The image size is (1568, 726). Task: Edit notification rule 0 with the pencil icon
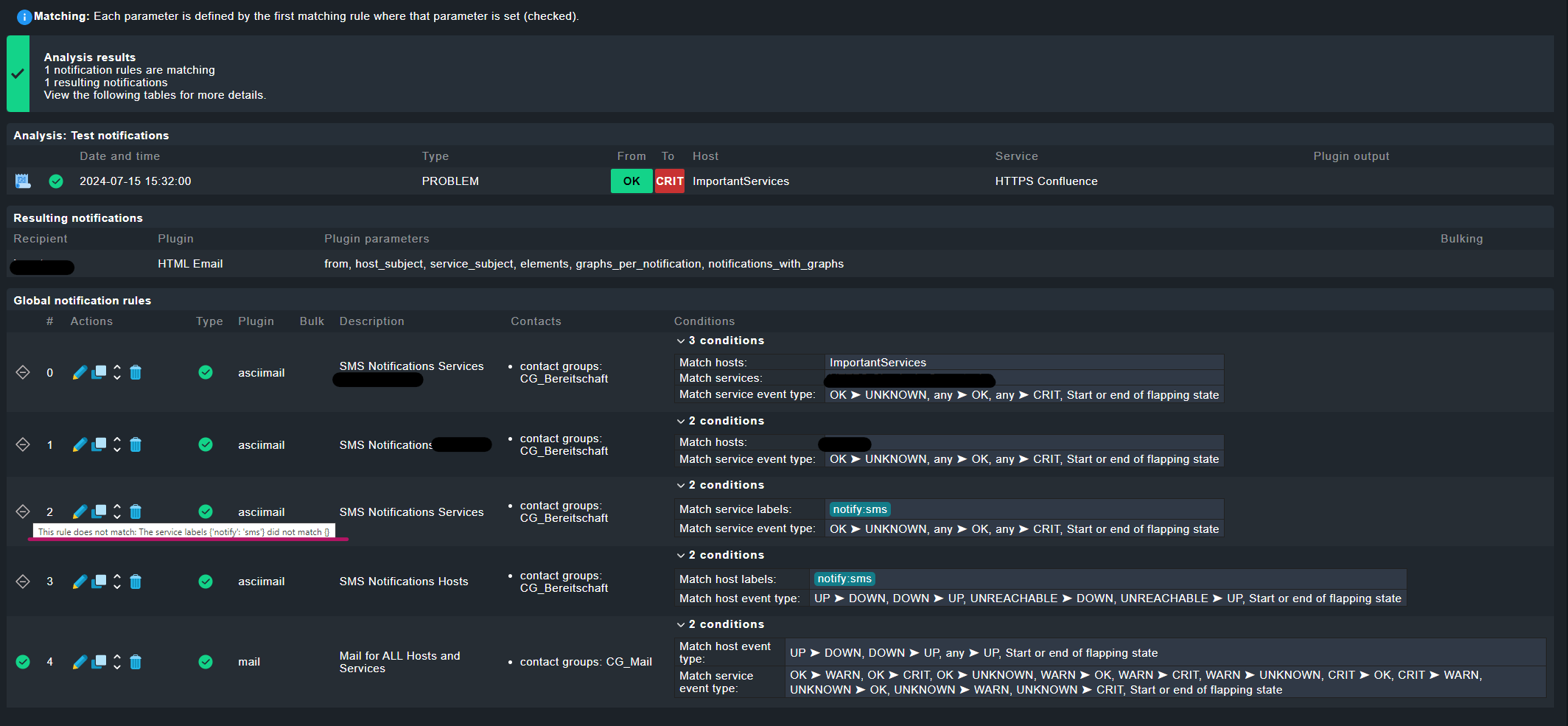[x=80, y=372]
